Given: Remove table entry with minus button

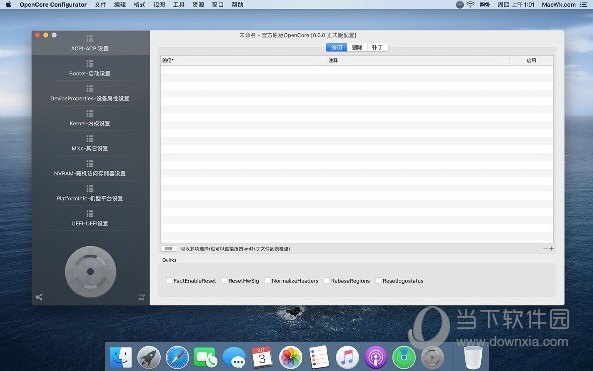Looking at the screenshot, I should pyautogui.click(x=546, y=248).
